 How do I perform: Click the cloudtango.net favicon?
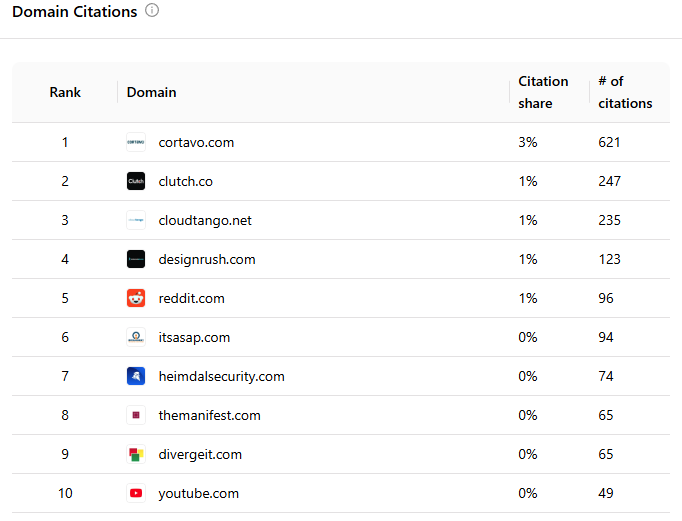tap(136, 220)
